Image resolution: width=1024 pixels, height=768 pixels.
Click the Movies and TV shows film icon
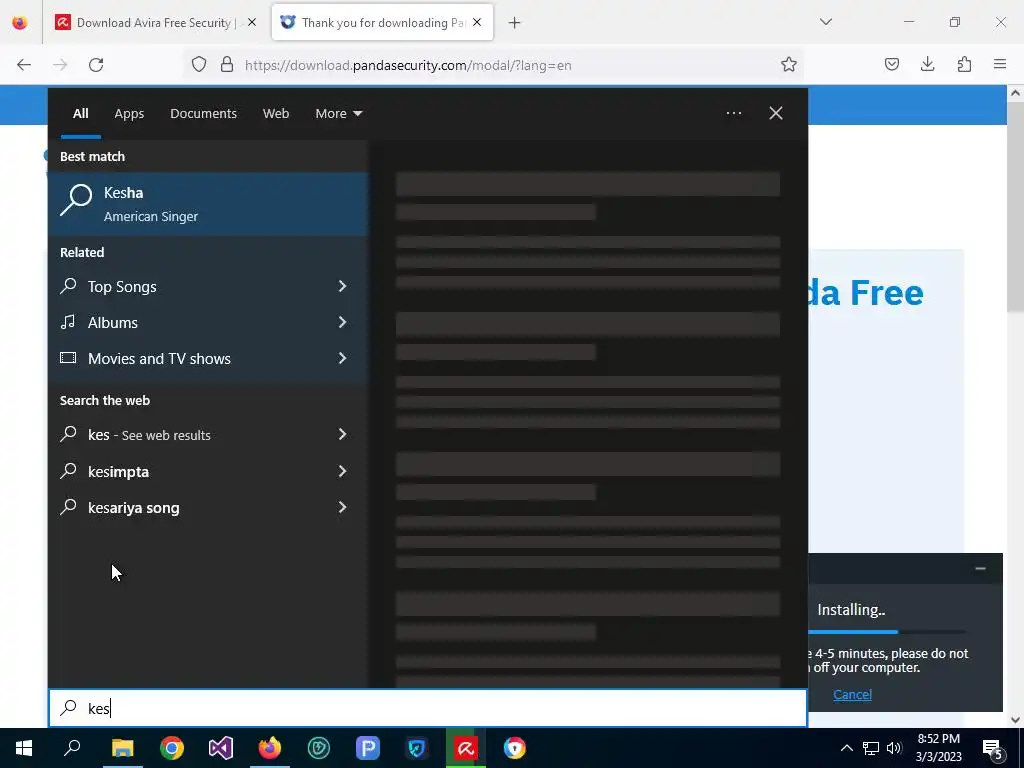[x=68, y=358]
